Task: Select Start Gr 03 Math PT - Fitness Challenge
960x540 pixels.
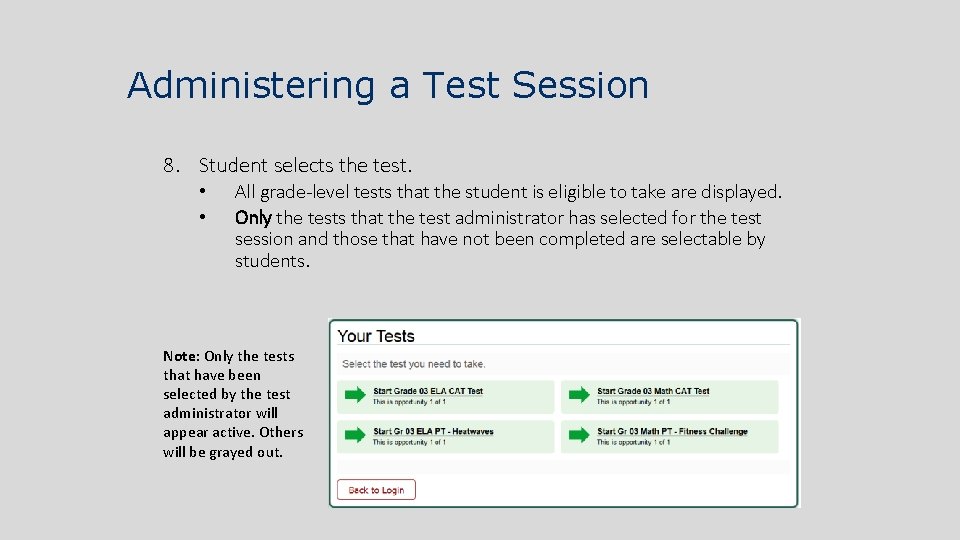Action: [672, 431]
